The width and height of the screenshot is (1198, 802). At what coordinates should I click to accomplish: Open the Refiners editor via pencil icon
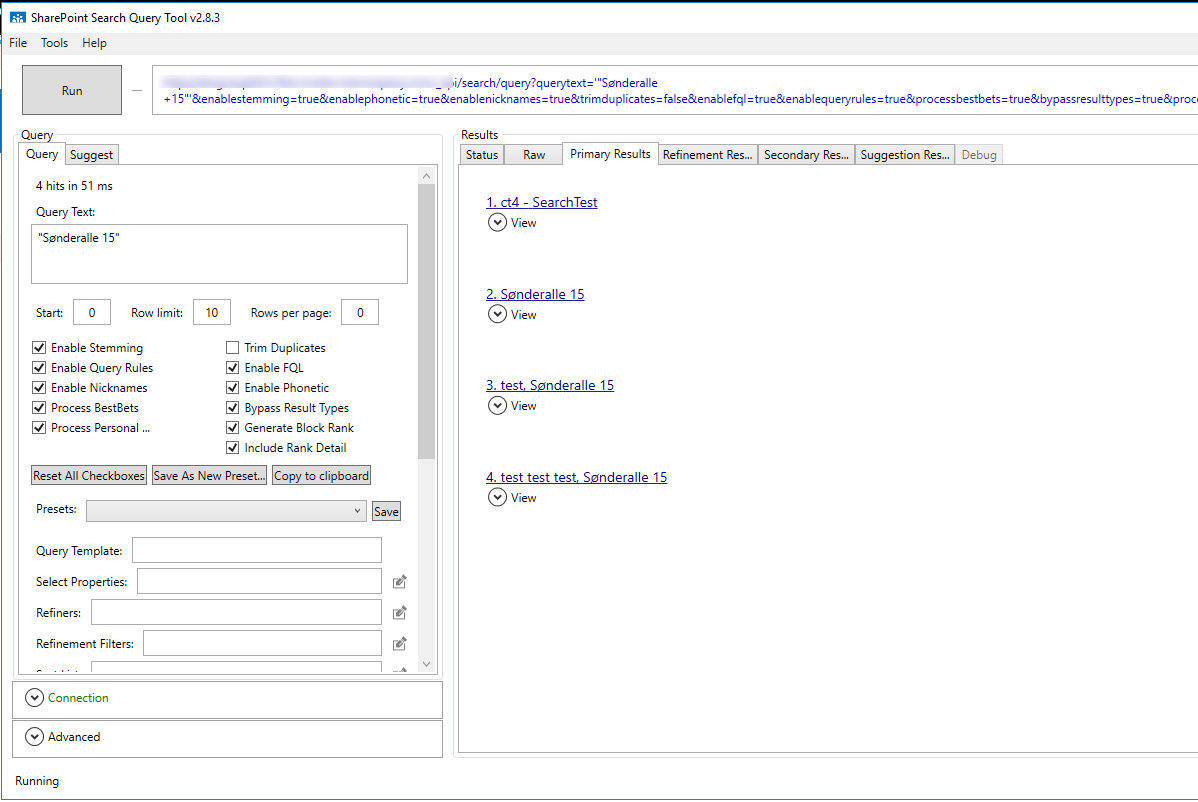coord(399,612)
